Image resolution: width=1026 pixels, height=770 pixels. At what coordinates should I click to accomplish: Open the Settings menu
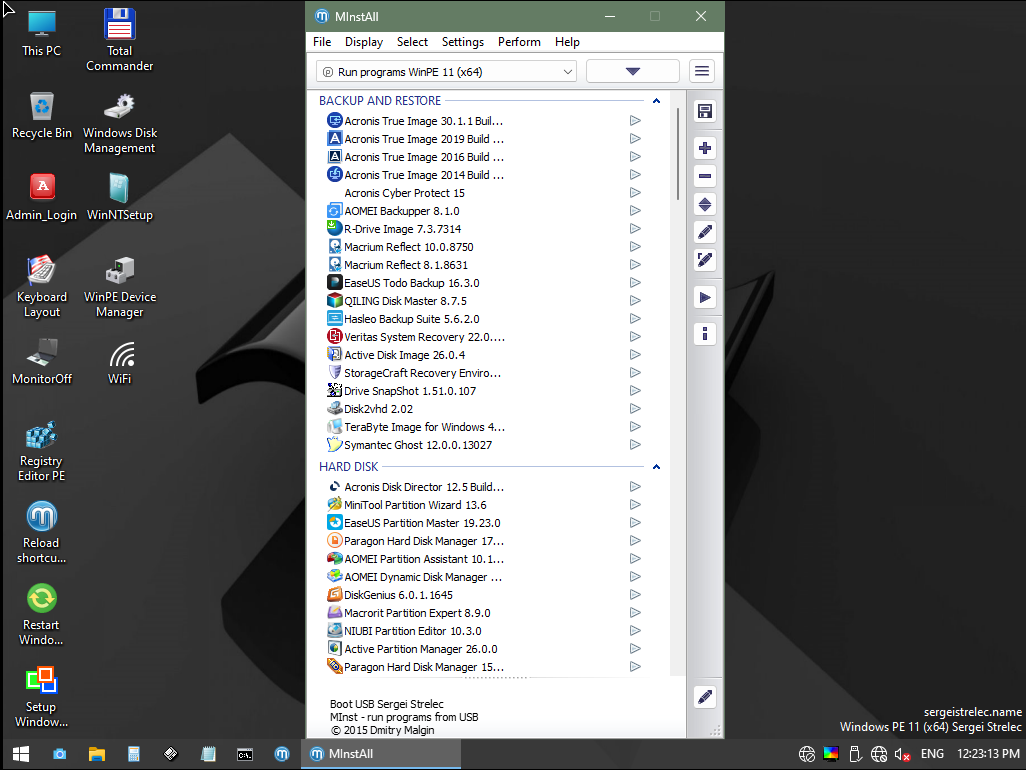pyautogui.click(x=462, y=42)
